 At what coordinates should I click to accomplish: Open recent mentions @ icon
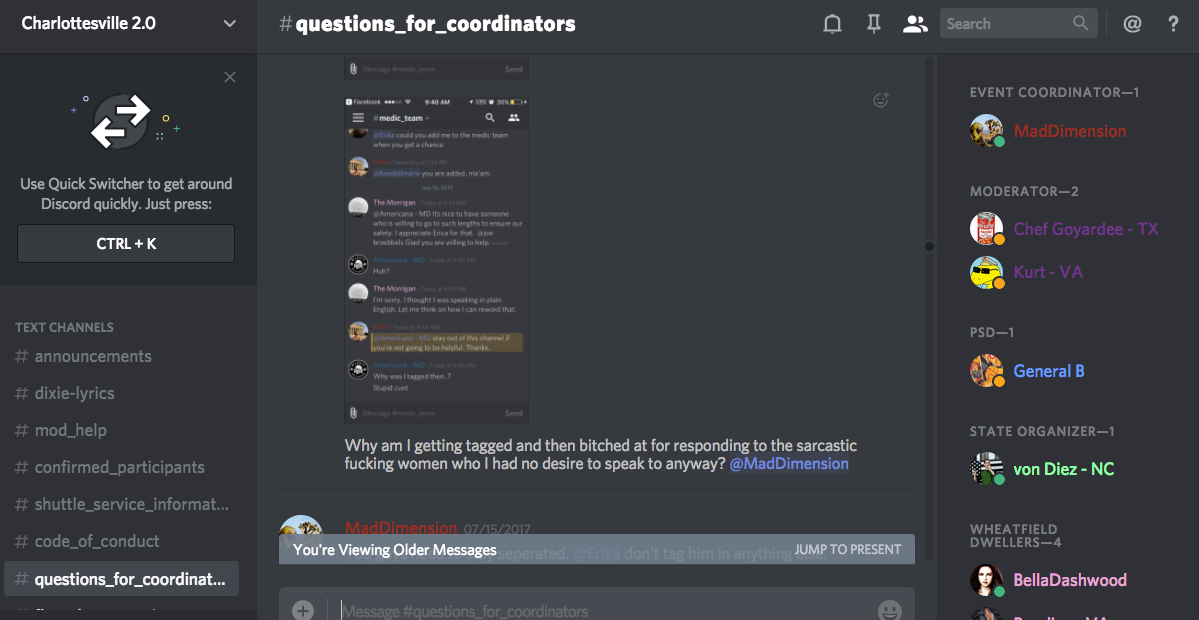1132,24
